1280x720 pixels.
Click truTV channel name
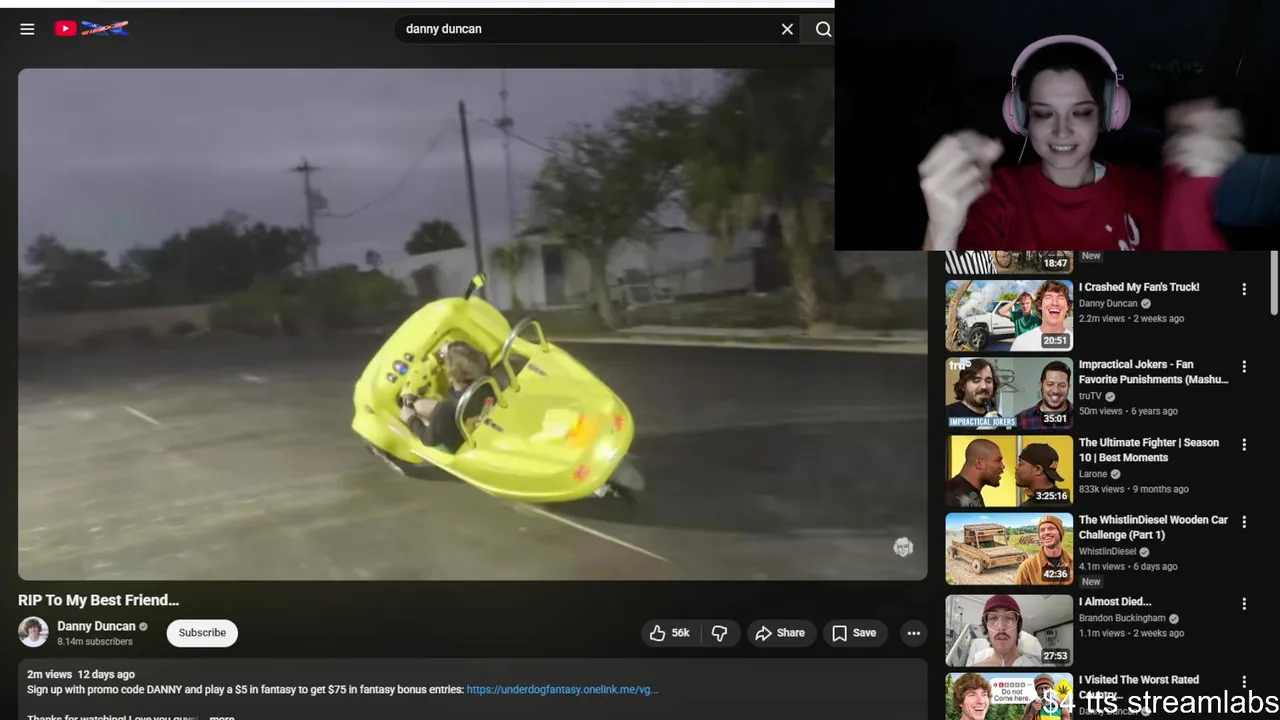(x=1090, y=396)
